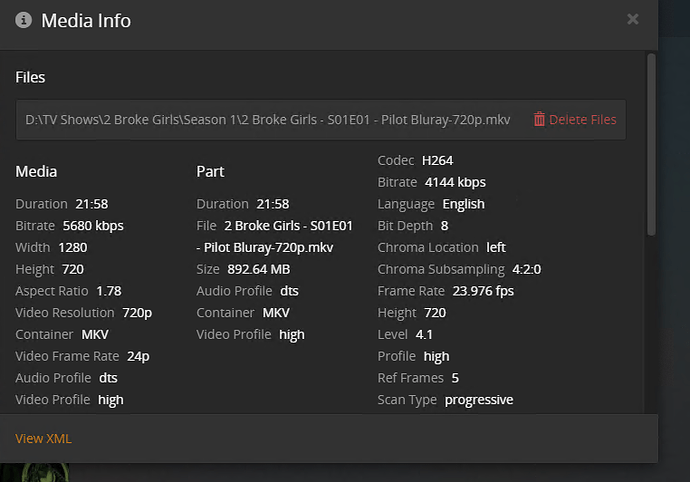Click the English language value
Image resolution: width=690 pixels, height=482 pixels.
pyautogui.click(x=463, y=204)
